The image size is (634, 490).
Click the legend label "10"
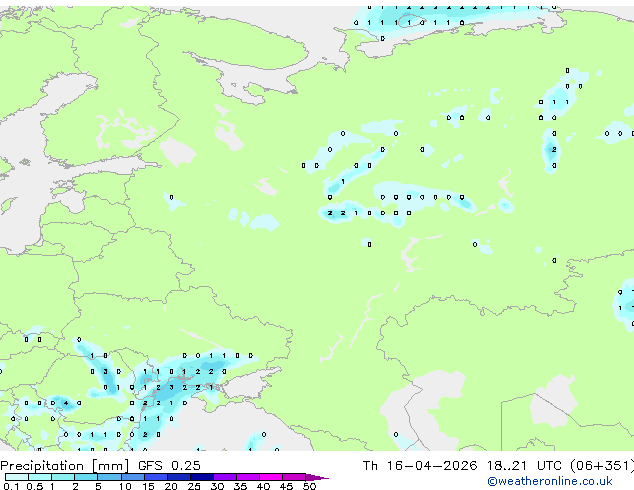[125, 486]
